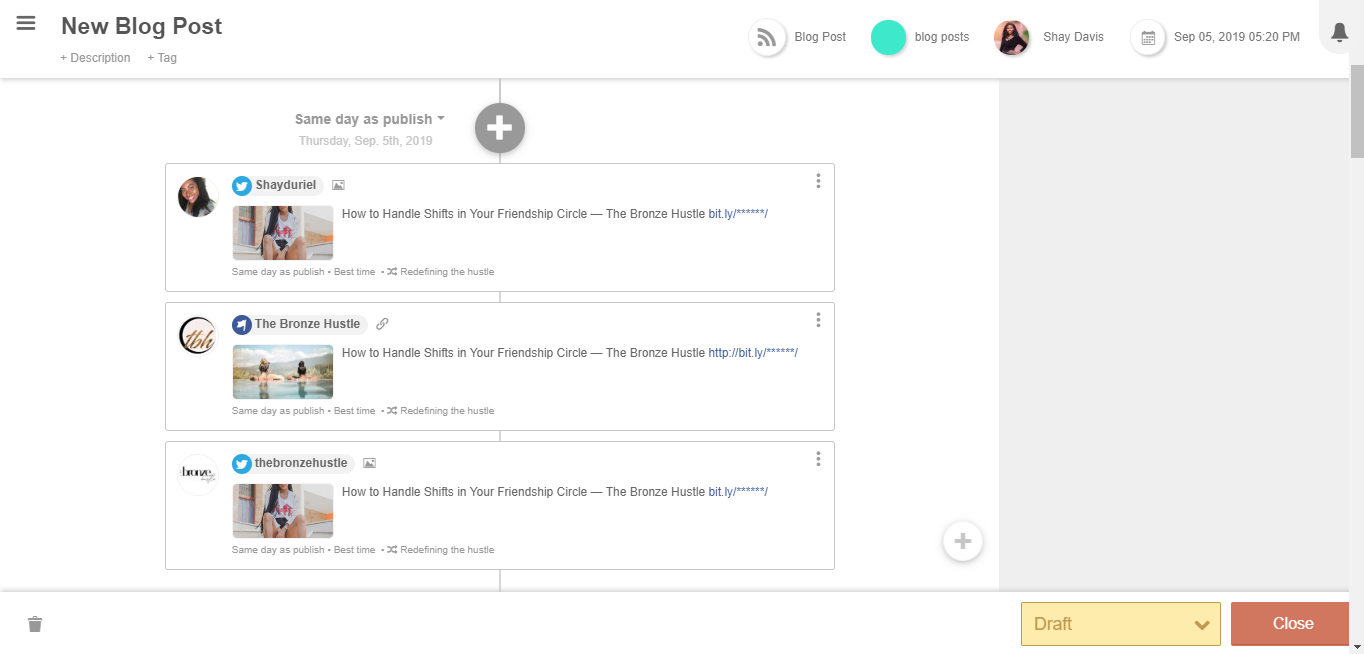Click image attachment icon next to thebronzehustle
The image size is (1364, 654).
[369, 463]
